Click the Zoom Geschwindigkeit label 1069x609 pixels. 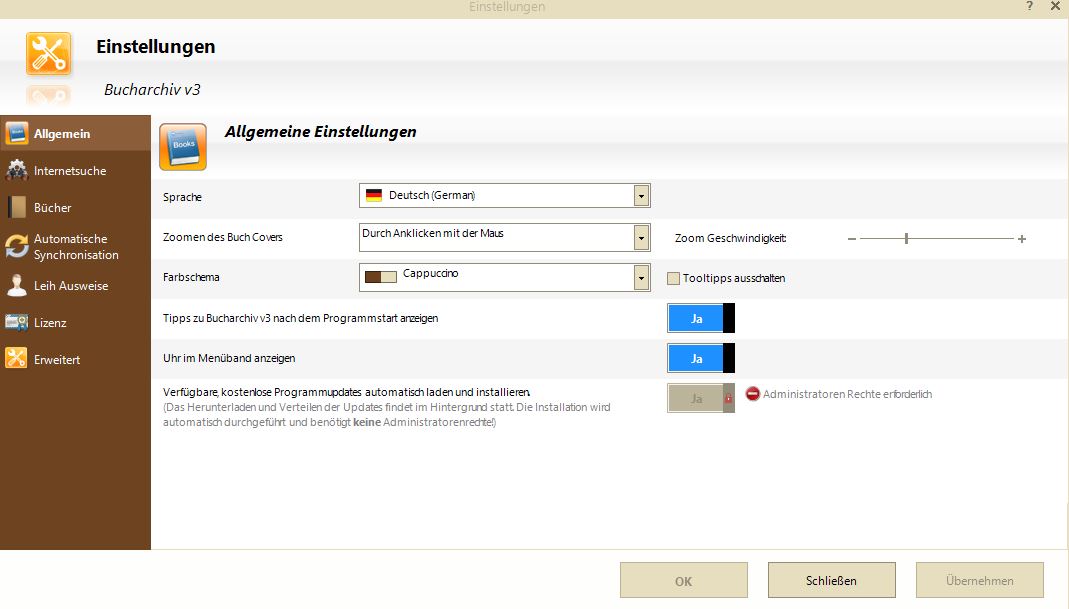tap(730, 238)
